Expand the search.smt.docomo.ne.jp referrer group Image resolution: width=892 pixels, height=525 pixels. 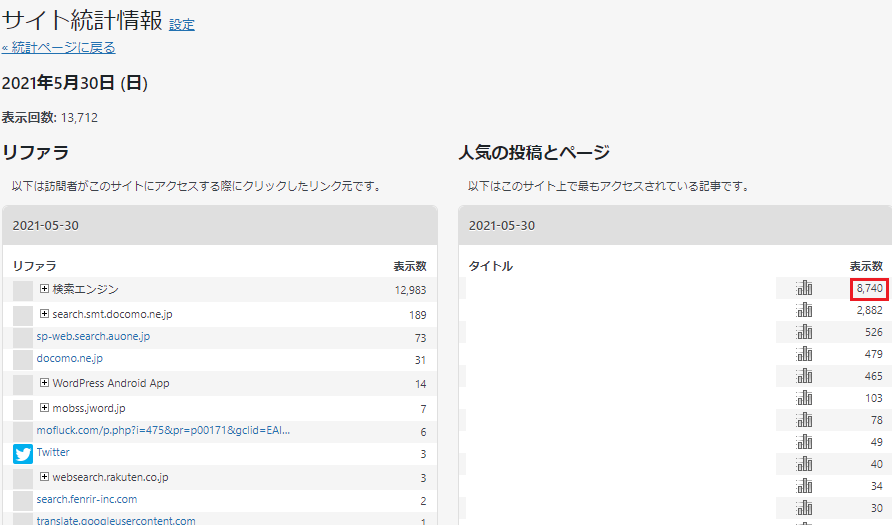pyautogui.click(x=45, y=314)
